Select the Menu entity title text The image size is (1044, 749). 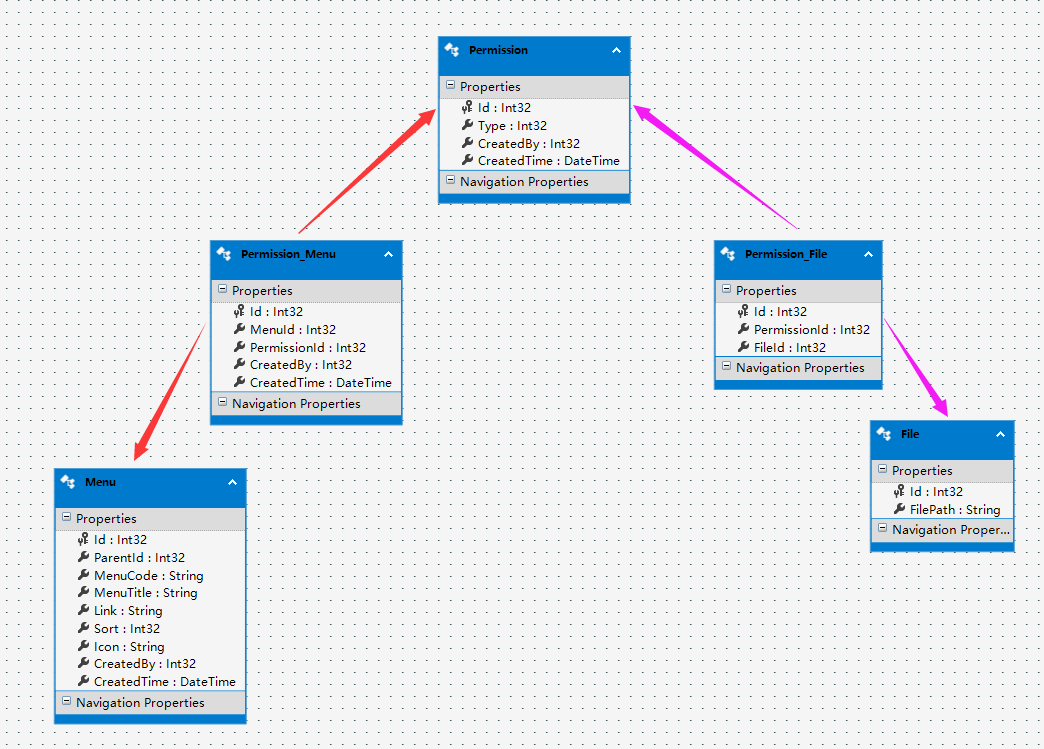[101, 482]
